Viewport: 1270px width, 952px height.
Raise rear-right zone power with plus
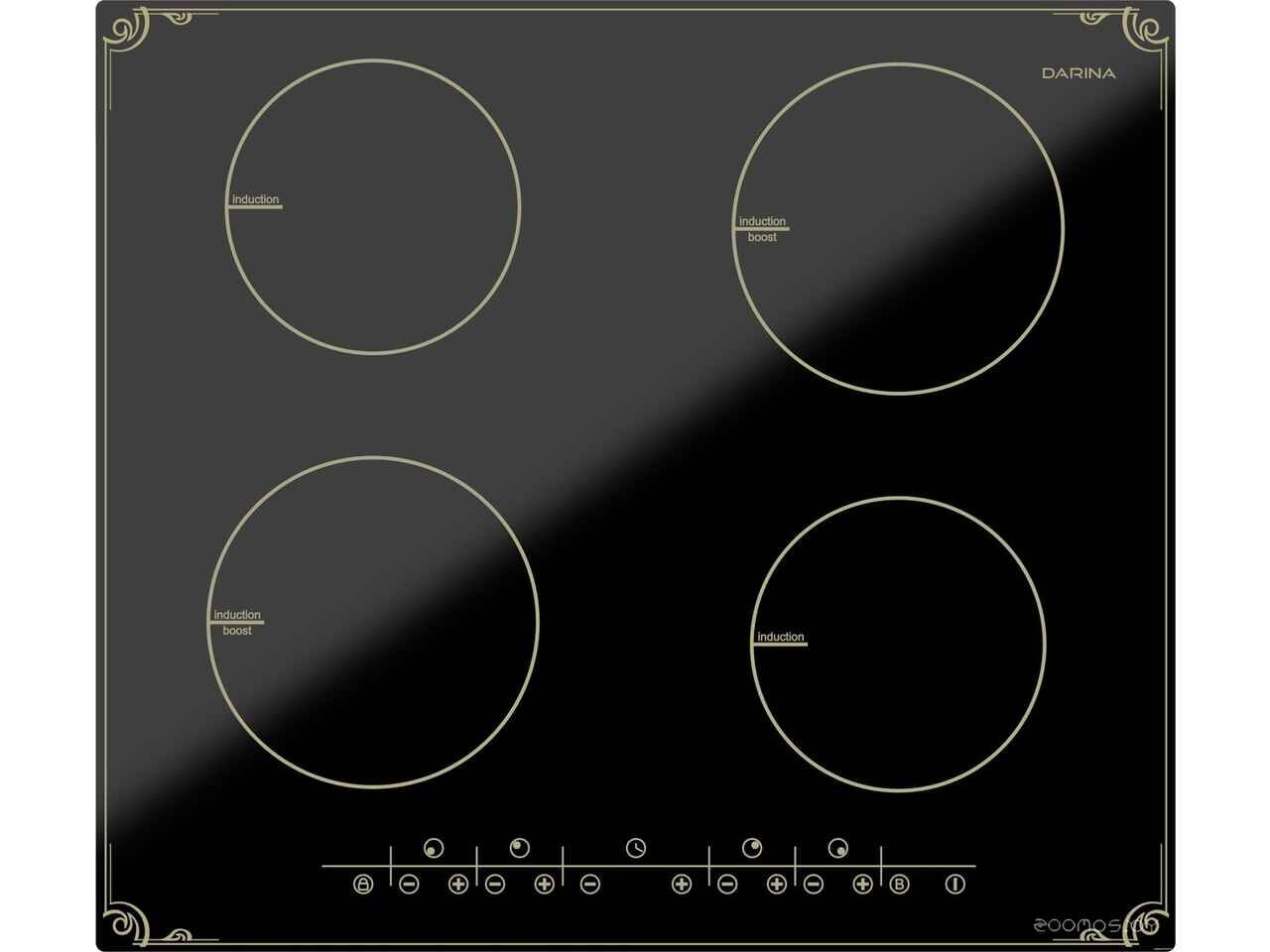click(776, 884)
